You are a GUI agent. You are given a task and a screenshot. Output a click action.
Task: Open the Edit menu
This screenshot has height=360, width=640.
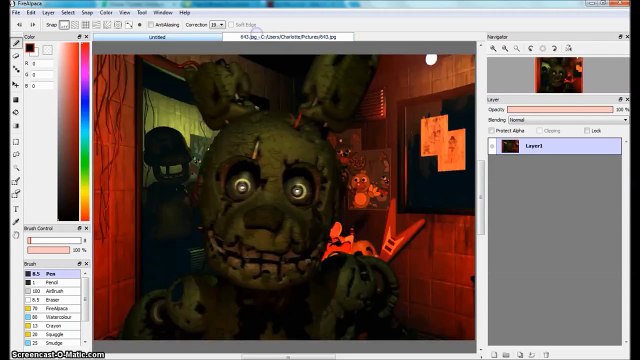31,13
